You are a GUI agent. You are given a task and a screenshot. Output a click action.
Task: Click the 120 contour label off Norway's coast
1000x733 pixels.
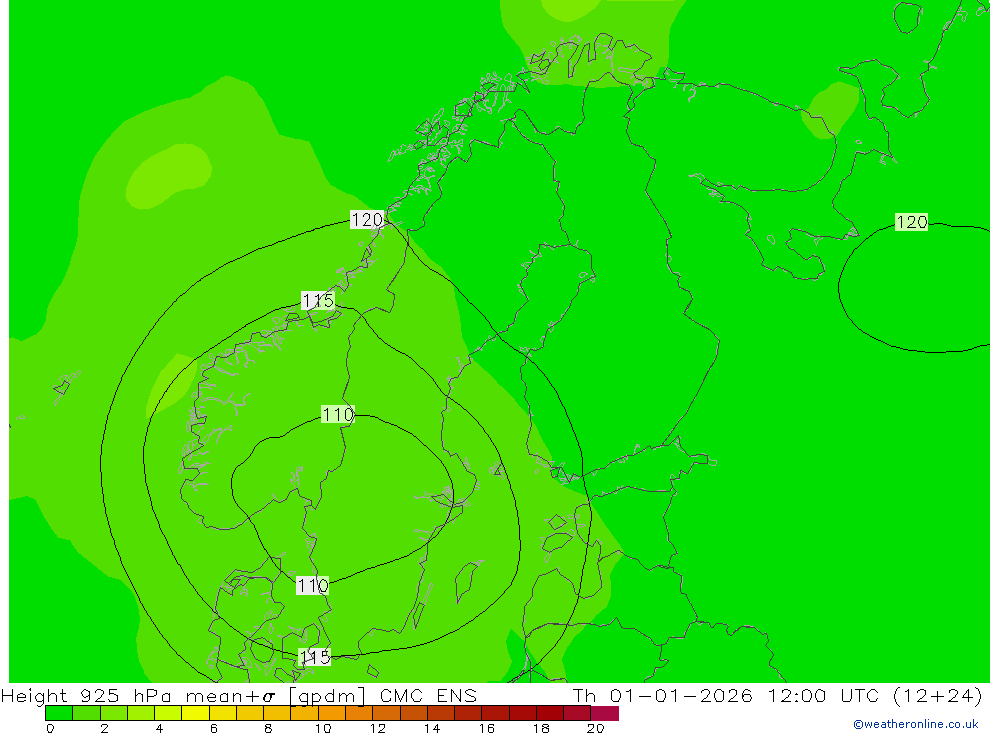point(367,220)
